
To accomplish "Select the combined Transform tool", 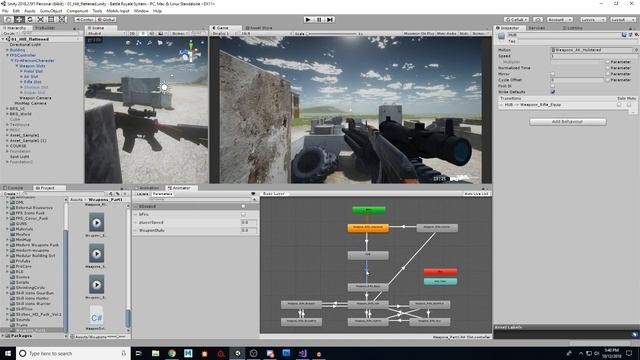I will click(62, 19).
